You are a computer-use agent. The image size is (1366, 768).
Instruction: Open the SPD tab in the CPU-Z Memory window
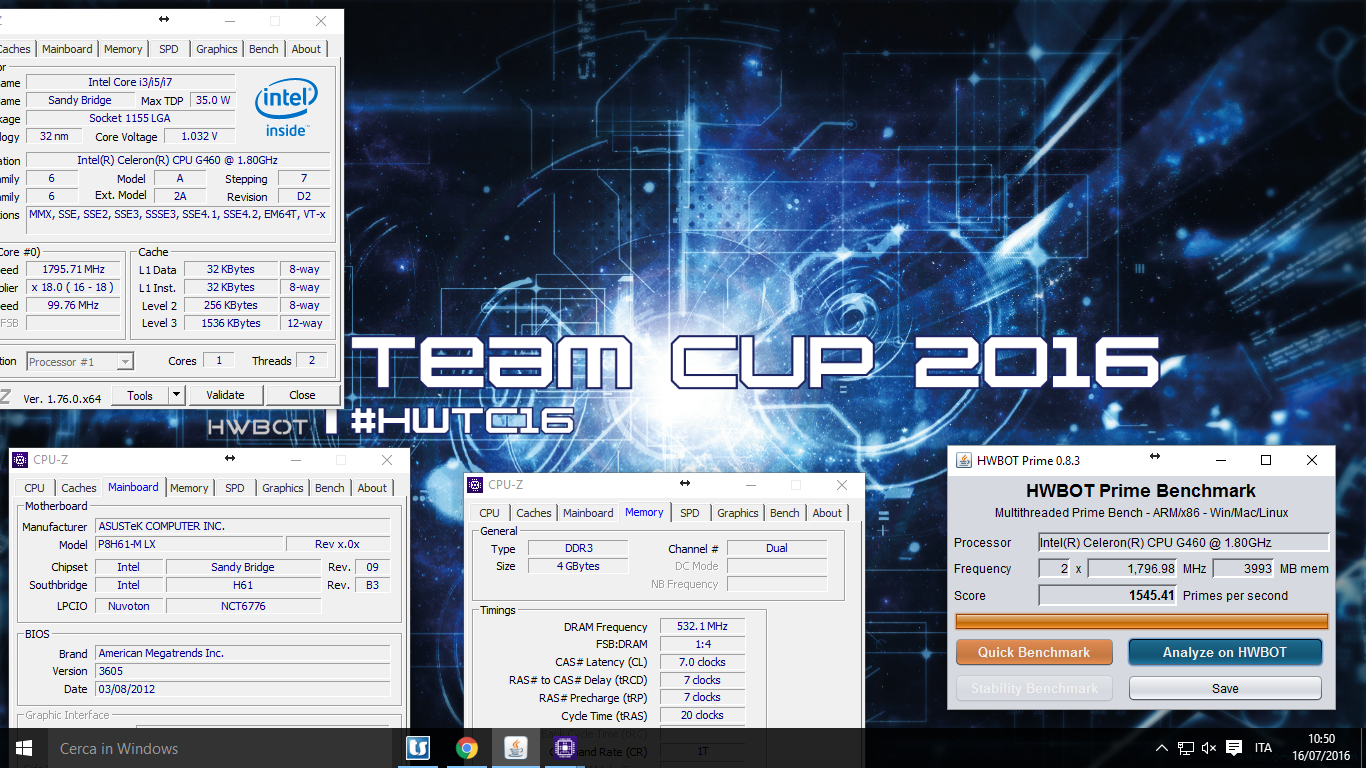pos(690,513)
